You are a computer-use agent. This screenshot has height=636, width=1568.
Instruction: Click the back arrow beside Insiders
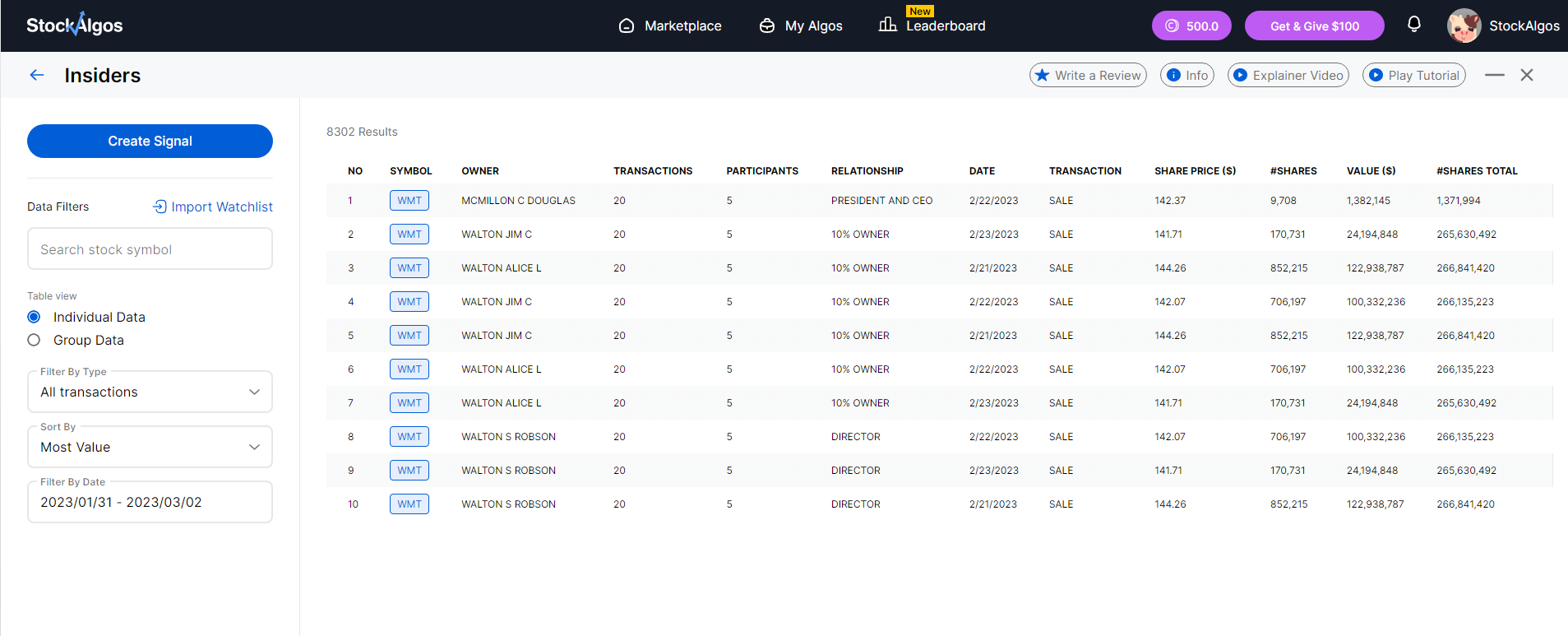coord(37,75)
